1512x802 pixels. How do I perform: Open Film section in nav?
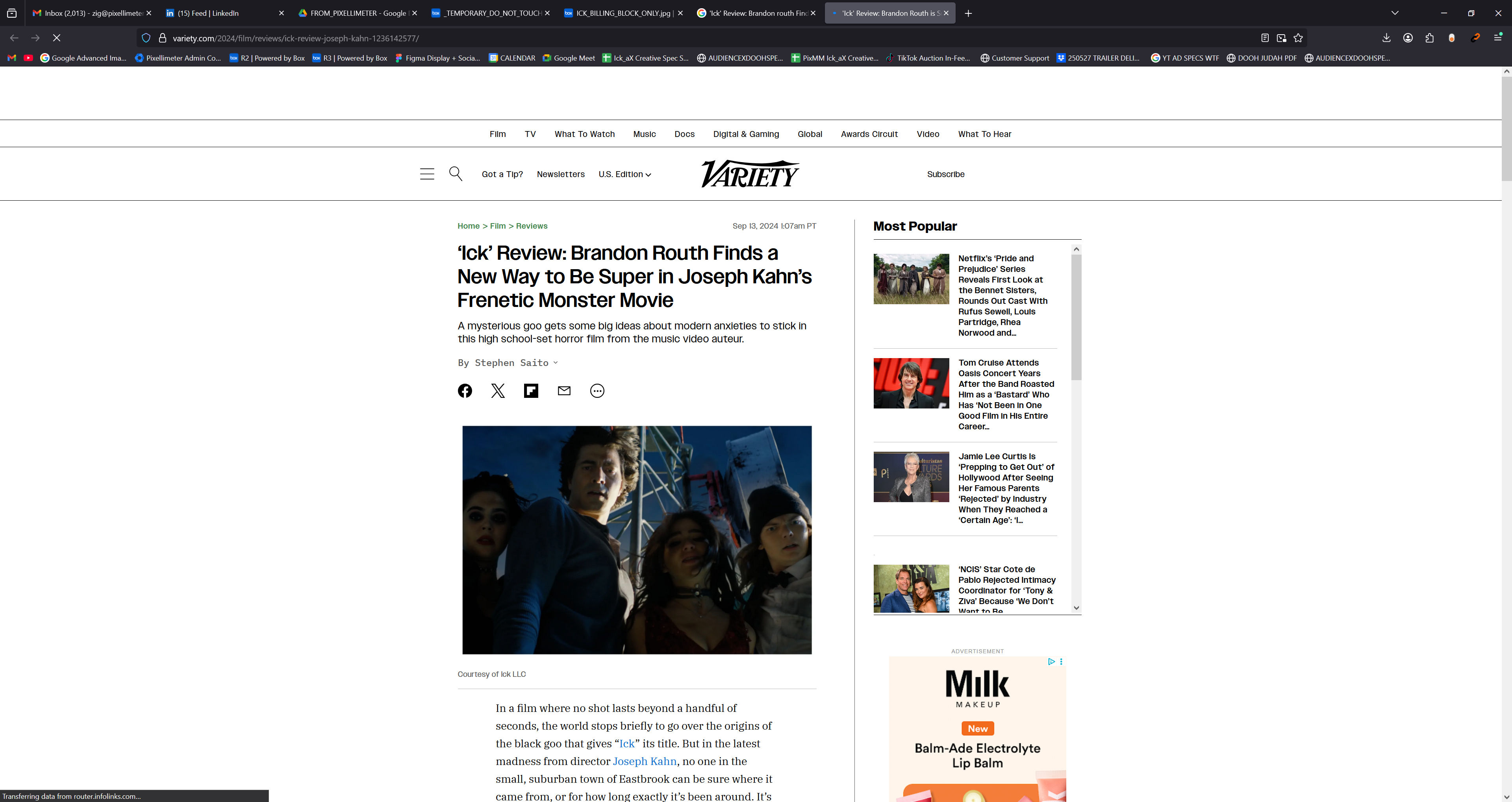click(498, 134)
